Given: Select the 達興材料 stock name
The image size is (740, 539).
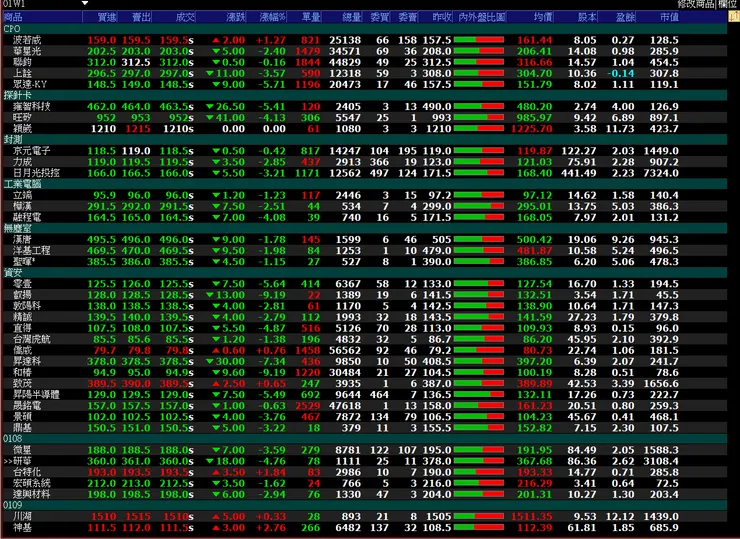Looking at the screenshot, I should point(32,495).
